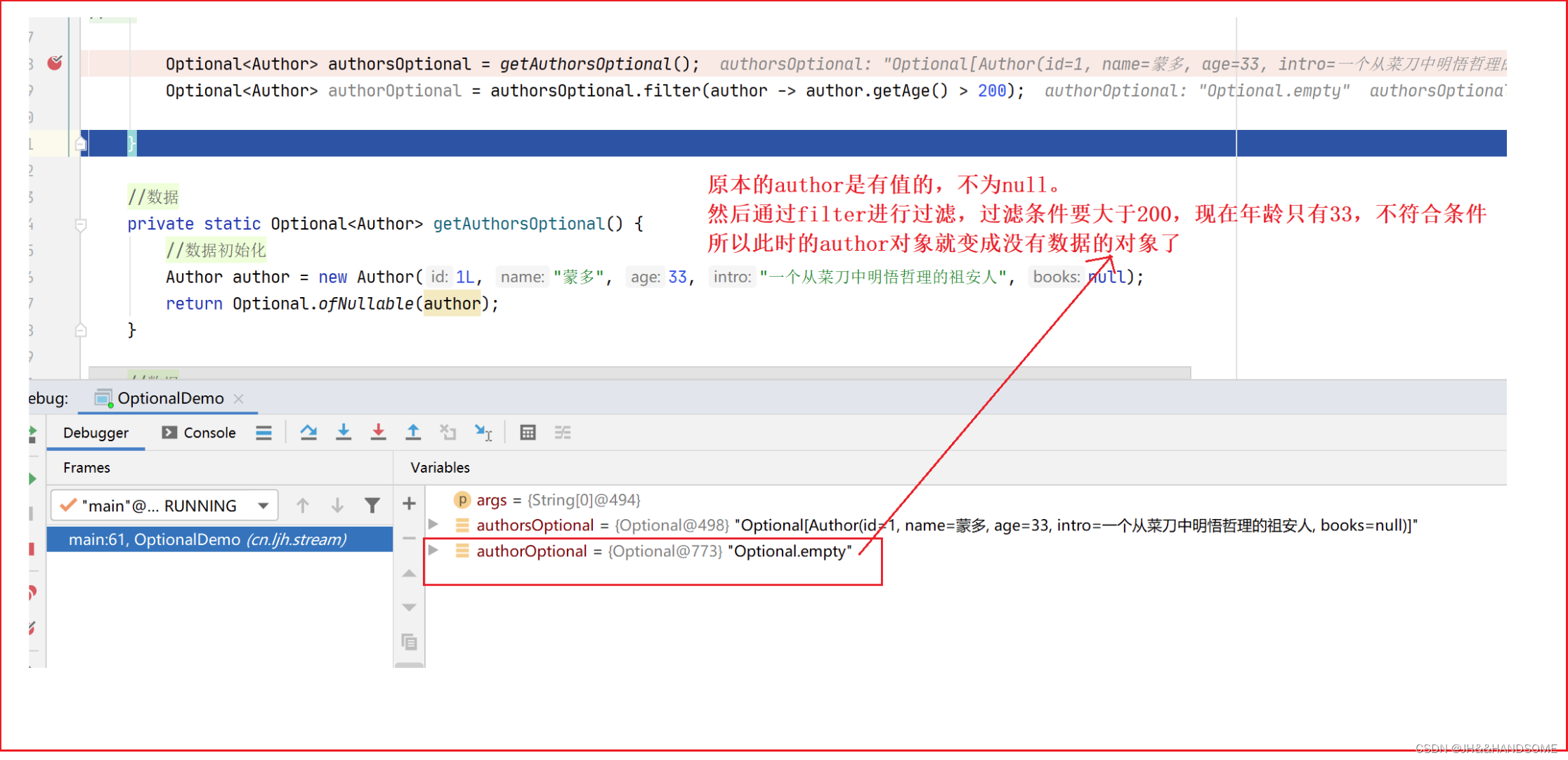This screenshot has height=760, width=1568.
Task: Click the authorsOptional variable name
Action: point(535,525)
